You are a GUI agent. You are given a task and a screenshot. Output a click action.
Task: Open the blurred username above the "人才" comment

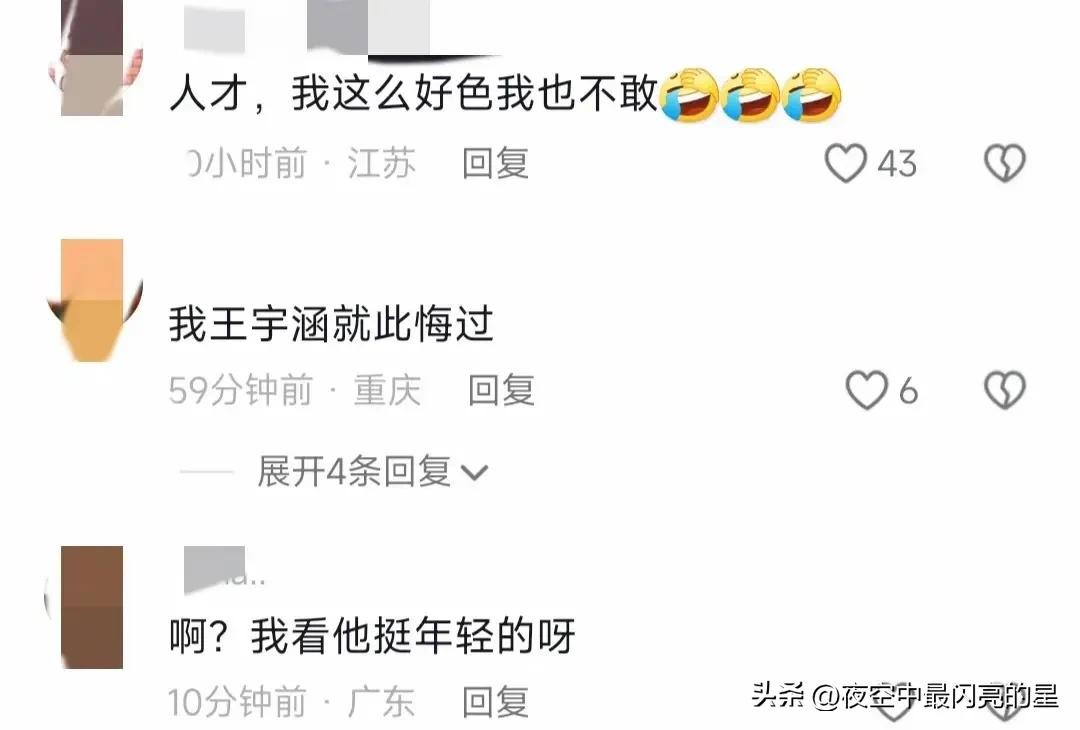click(x=307, y=26)
